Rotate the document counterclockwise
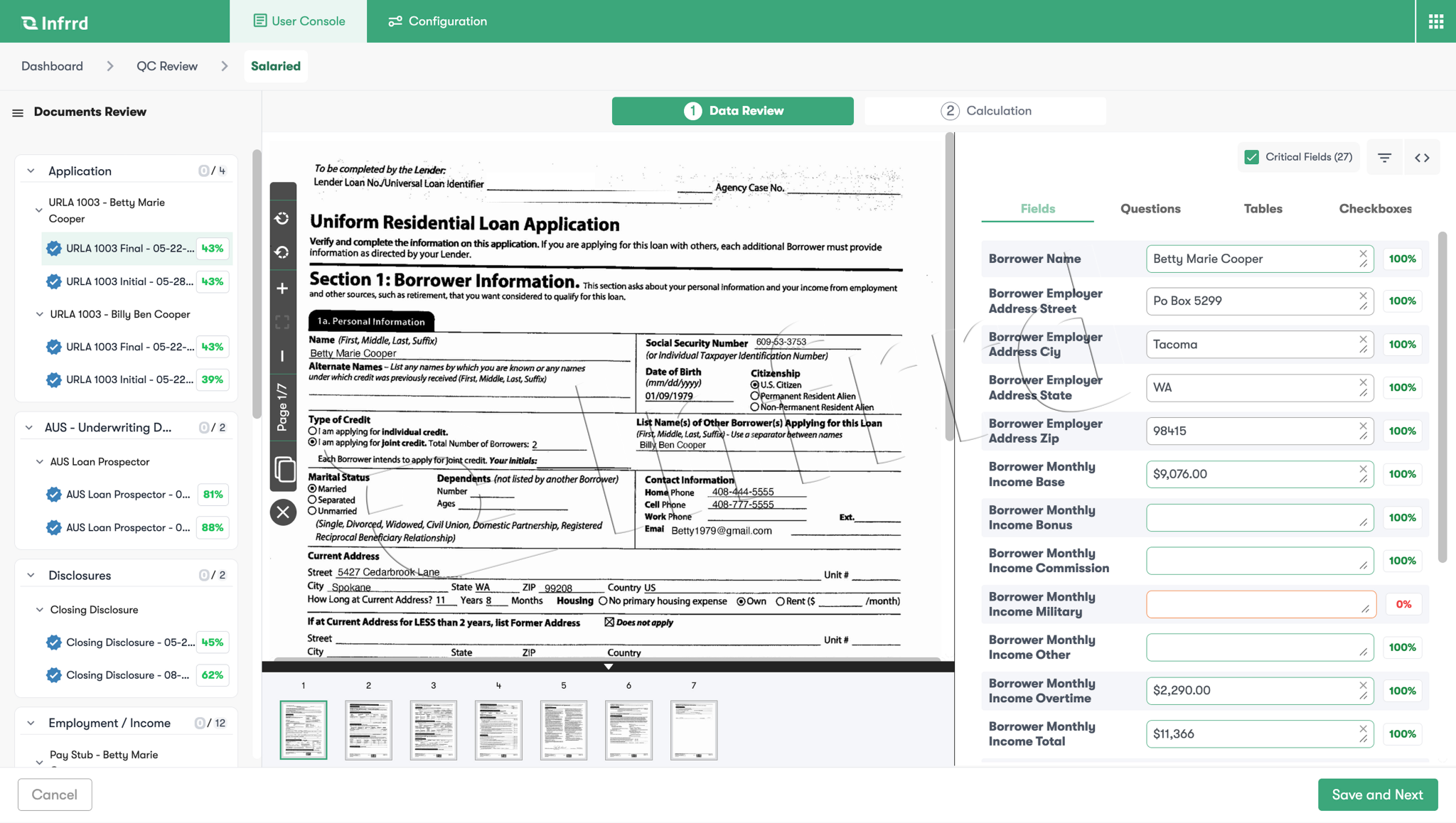Image resolution: width=1456 pixels, height=823 pixels. (x=282, y=252)
